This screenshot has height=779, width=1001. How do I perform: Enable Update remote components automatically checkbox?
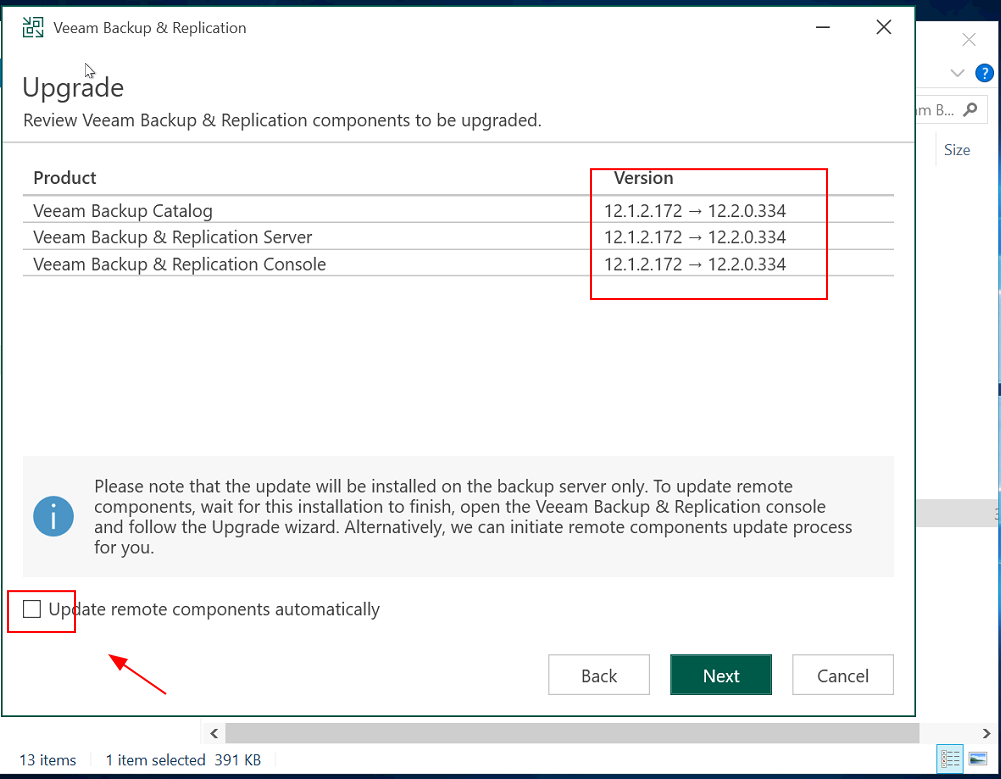tap(32, 609)
